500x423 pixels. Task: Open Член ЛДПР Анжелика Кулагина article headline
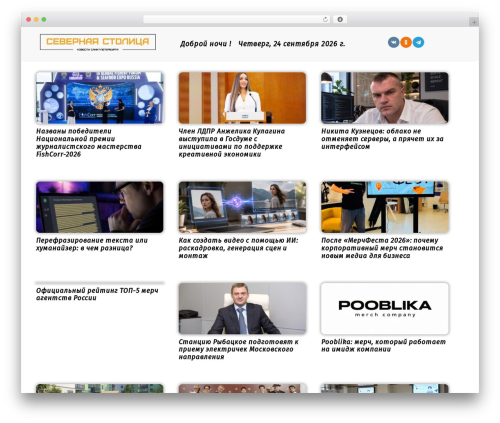(232, 143)
